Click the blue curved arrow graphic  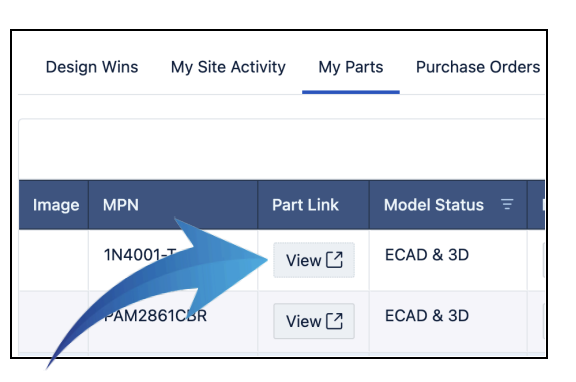coord(158,290)
